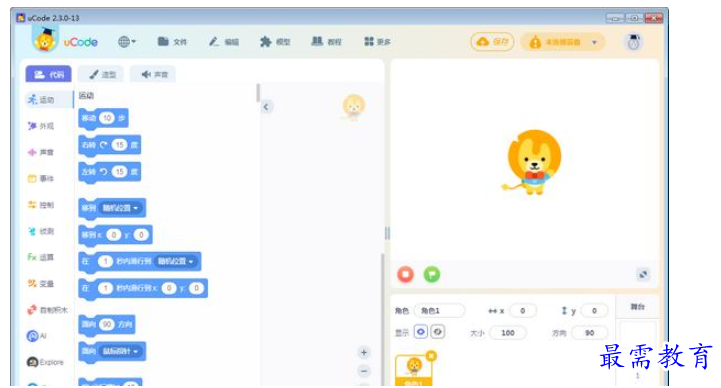
Task: Open the 更多 (More) grid menu
Action: (378, 42)
